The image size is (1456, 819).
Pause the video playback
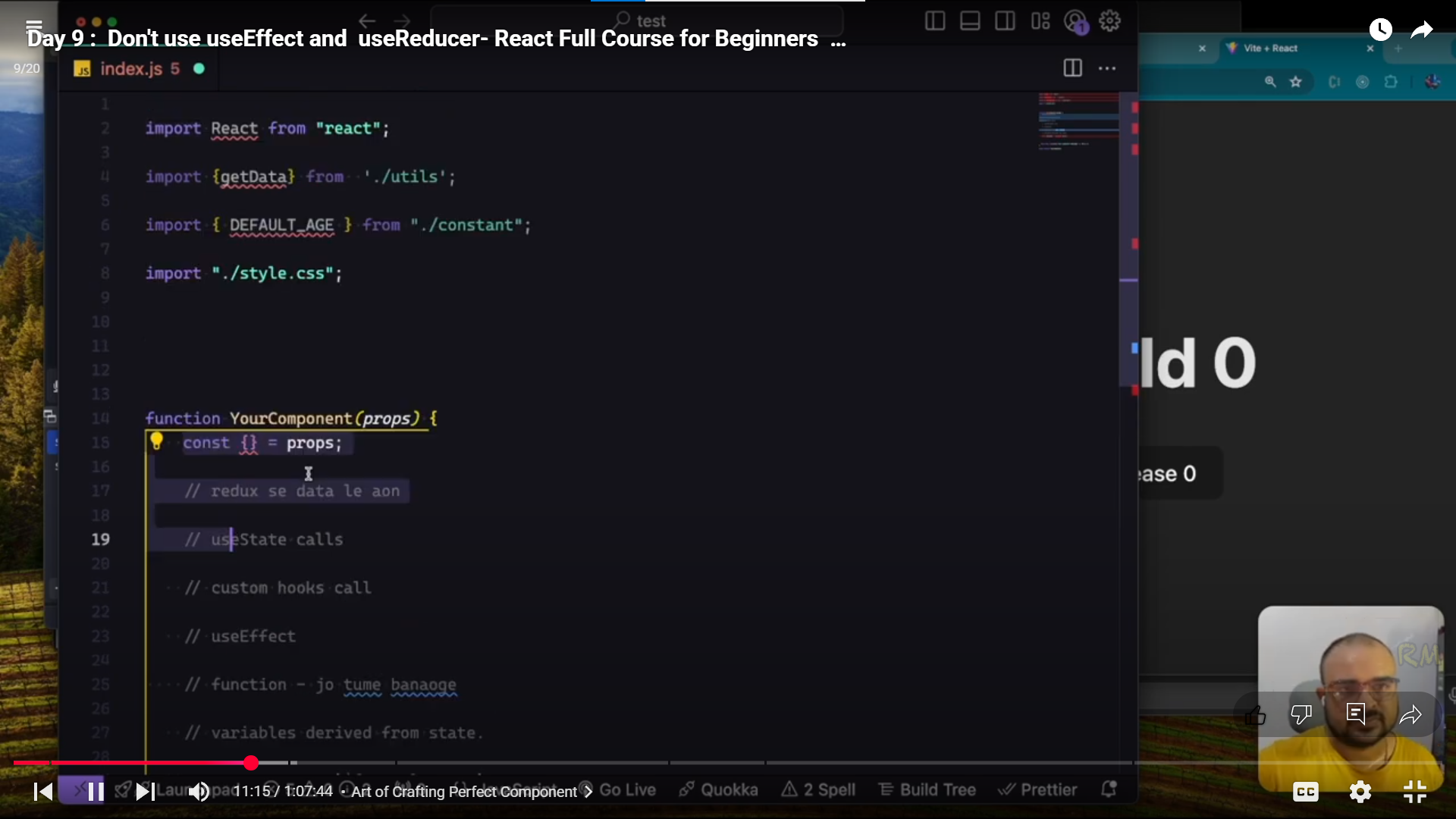coord(96,792)
